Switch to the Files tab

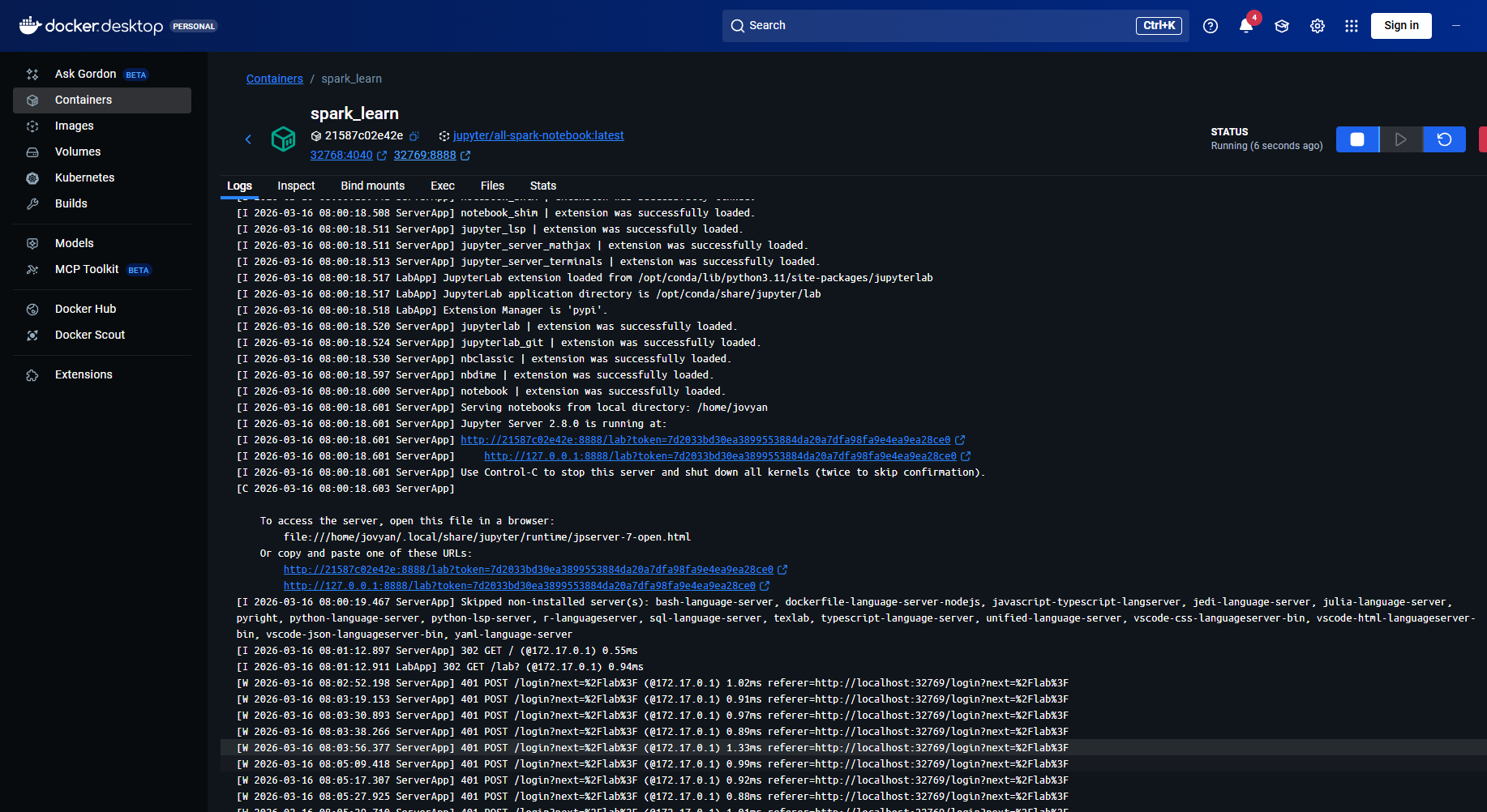point(492,186)
